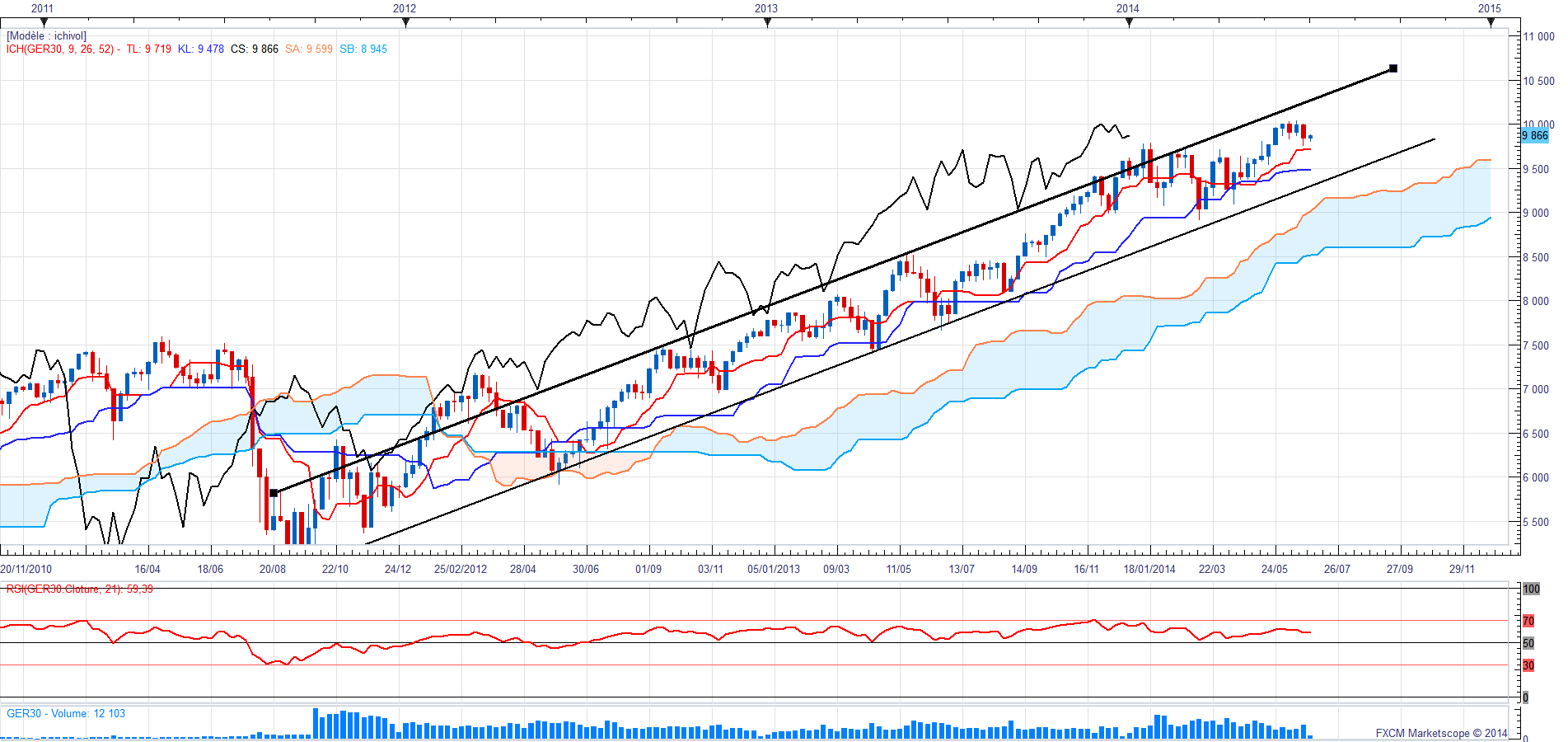
Task: Click the 2012 year marker triangle
Action: (405, 22)
